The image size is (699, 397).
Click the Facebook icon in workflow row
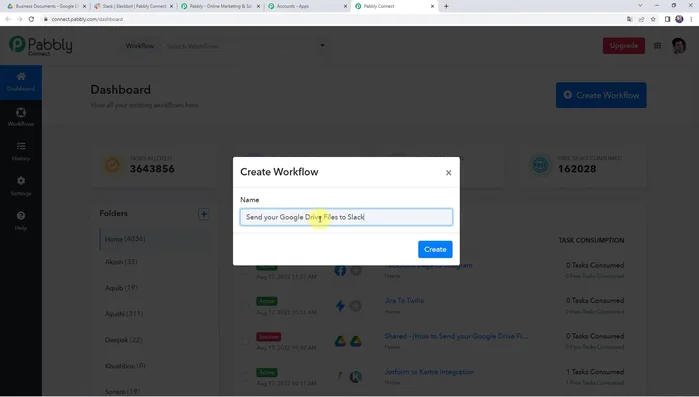tap(340, 270)
